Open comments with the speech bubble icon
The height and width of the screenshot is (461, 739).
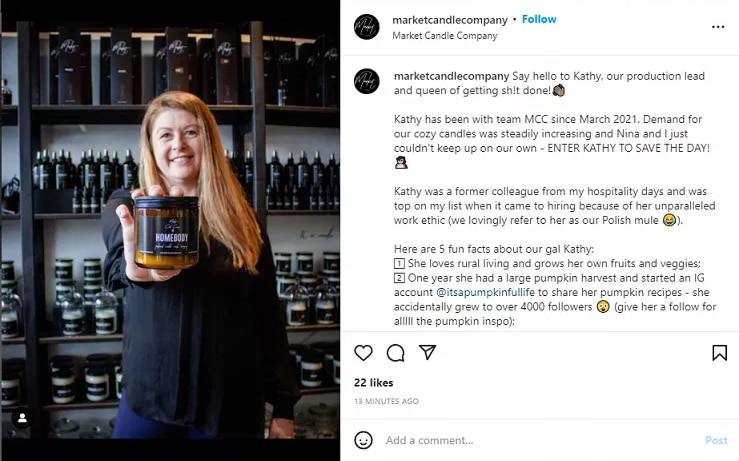click(395, 353)
